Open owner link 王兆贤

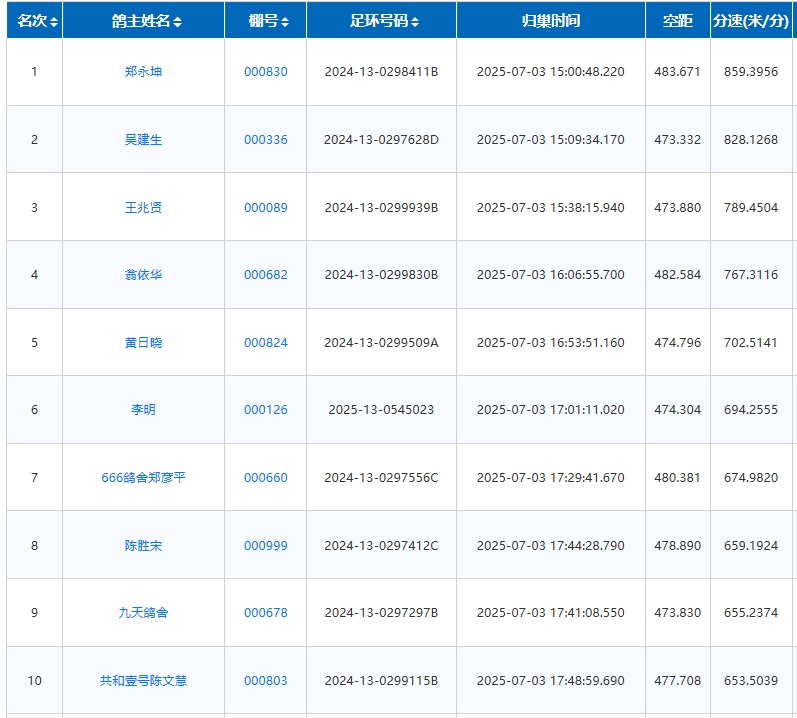coord(143,208)
